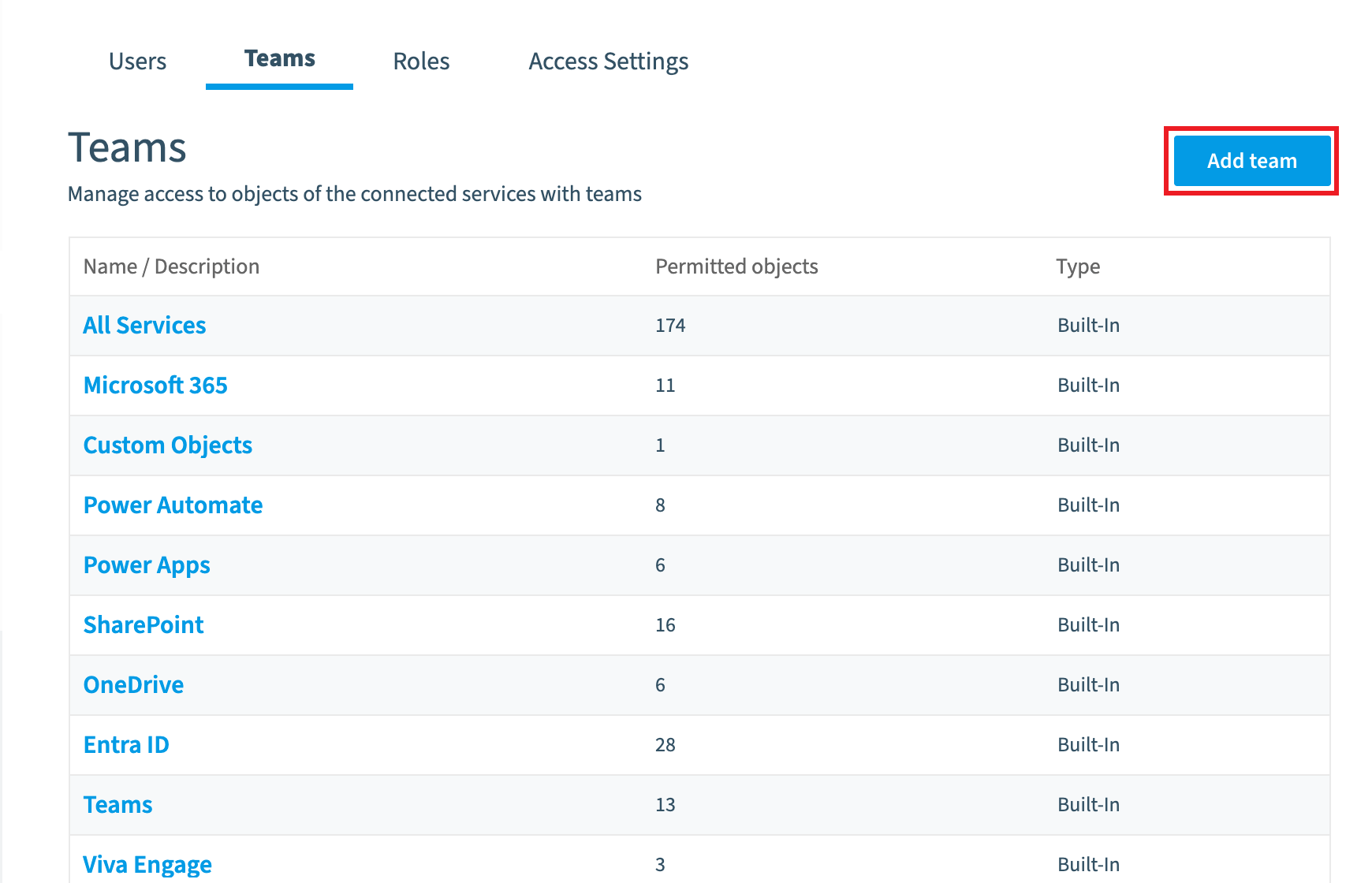This screenshot has height=883, width=1372.
Task: Click Built-In type in Custom Objects row
Action: (1088, 445)
